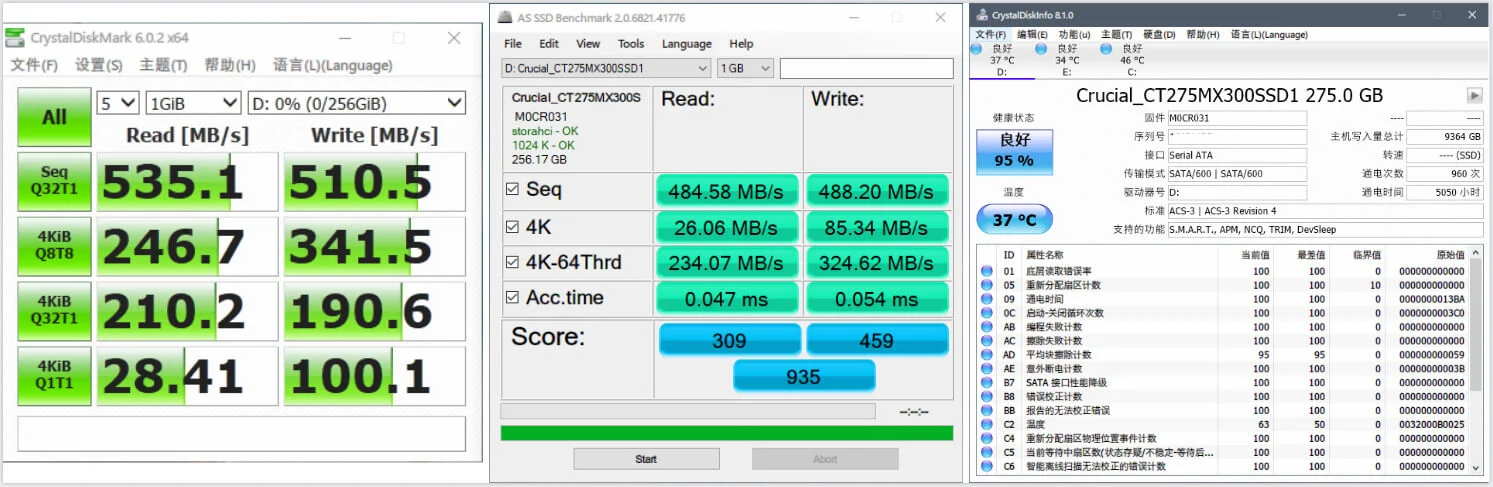This screenshot has height=487, width=1493.
Task: Click the green All benchmark button
Action: pyautogui.click(x=54, y=117)
